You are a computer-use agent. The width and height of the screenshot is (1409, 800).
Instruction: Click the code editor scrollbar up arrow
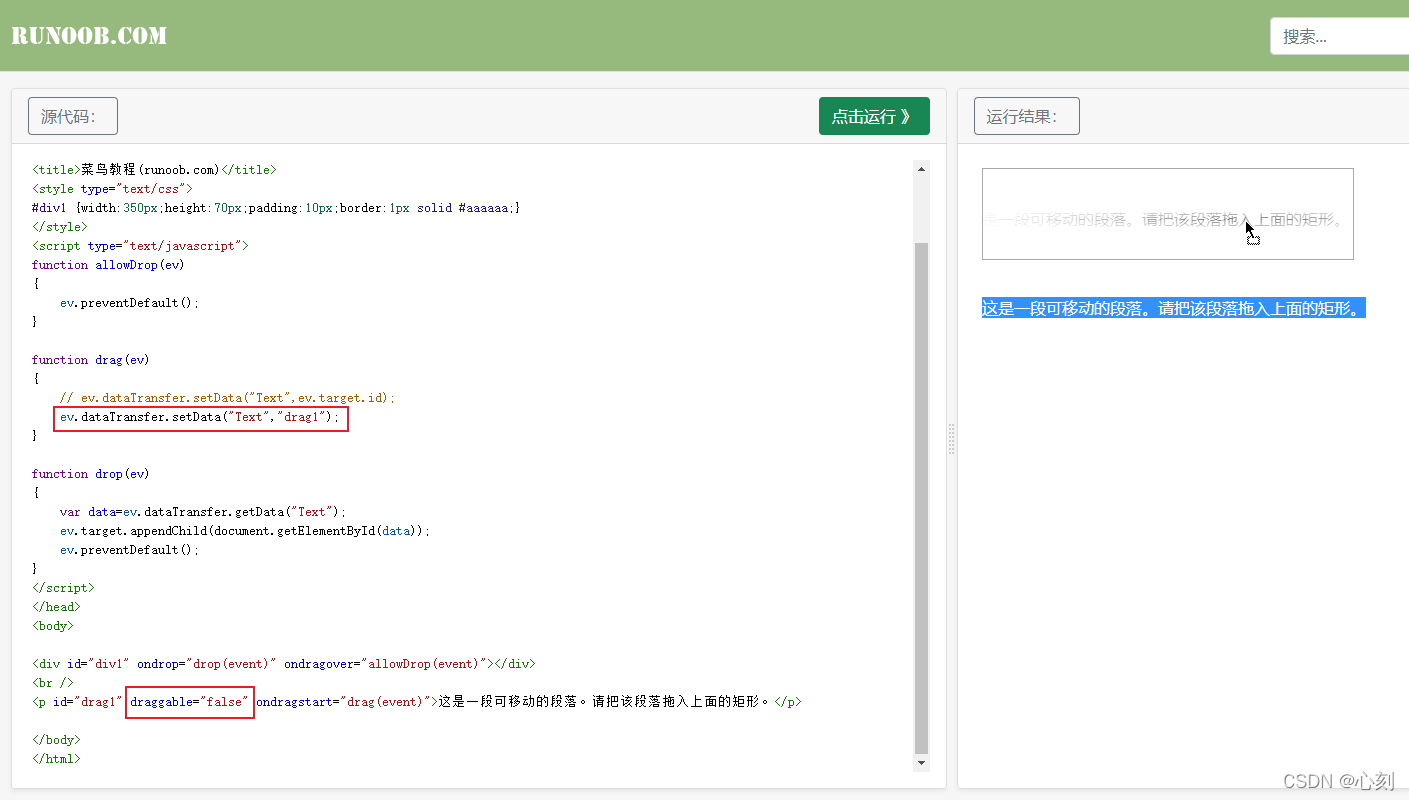pos(922,169)
